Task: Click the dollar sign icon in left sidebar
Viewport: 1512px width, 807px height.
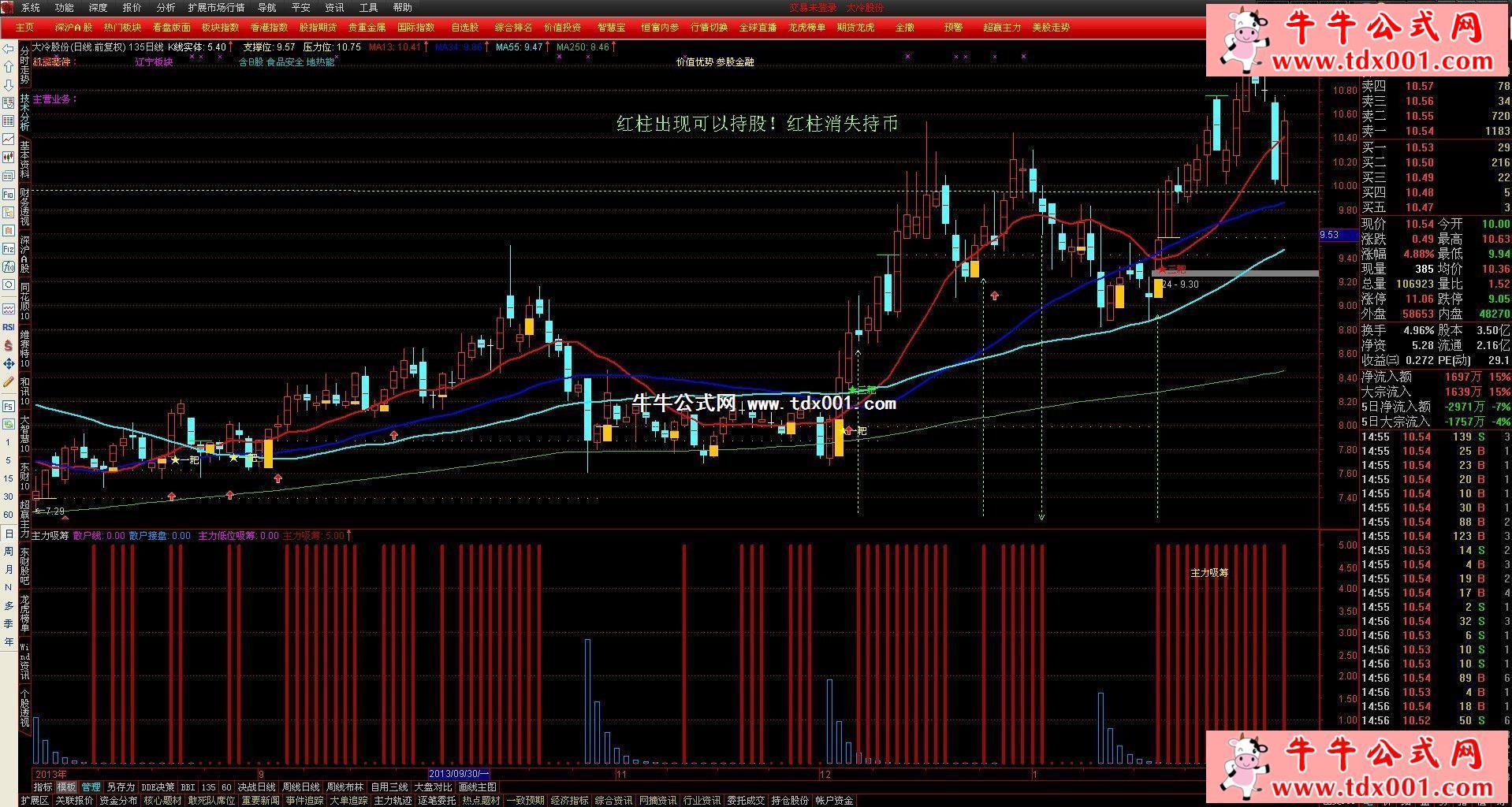Action: pyautogui.click(x=9, y=345)
